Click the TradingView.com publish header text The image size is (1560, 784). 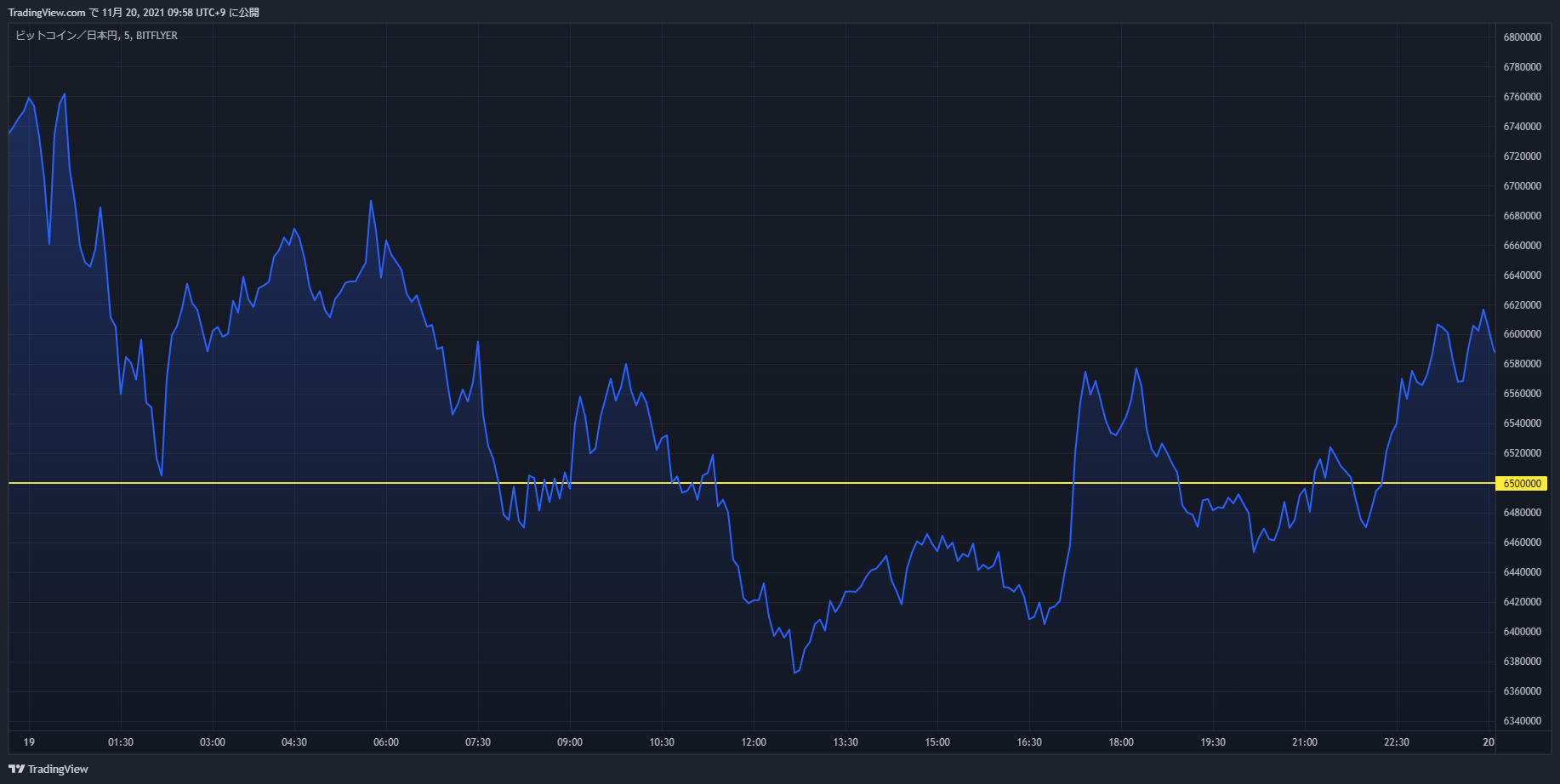pos(134,13)
